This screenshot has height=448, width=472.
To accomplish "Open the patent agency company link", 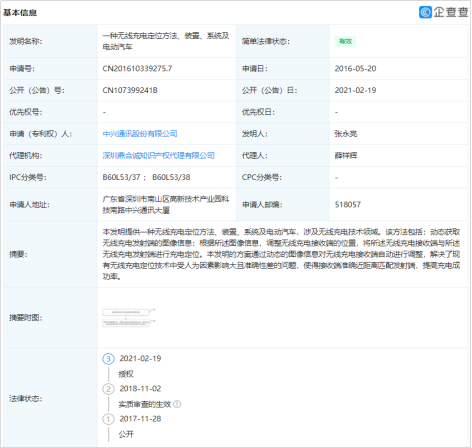I will tap(158, 156).
